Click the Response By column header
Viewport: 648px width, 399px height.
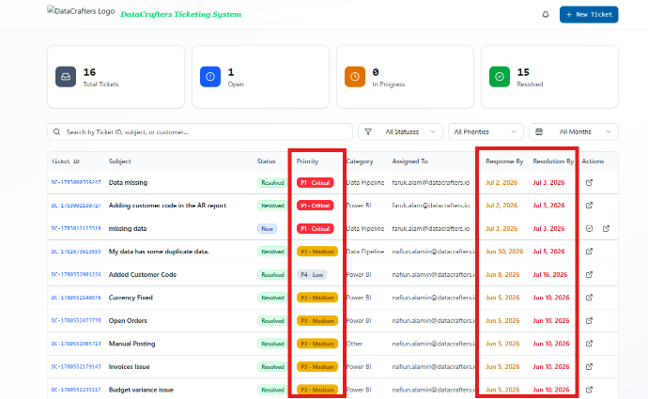pos(504,161)
